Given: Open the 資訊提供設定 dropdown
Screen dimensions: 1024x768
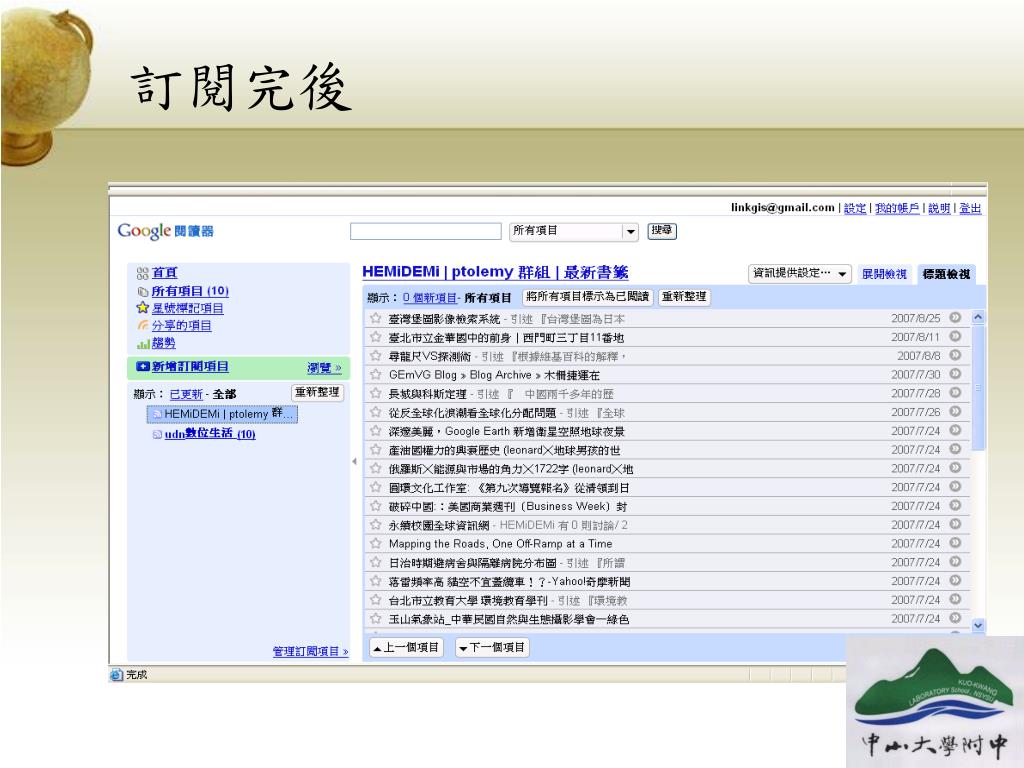Looking at the screenshot, I should click(799, 273).
